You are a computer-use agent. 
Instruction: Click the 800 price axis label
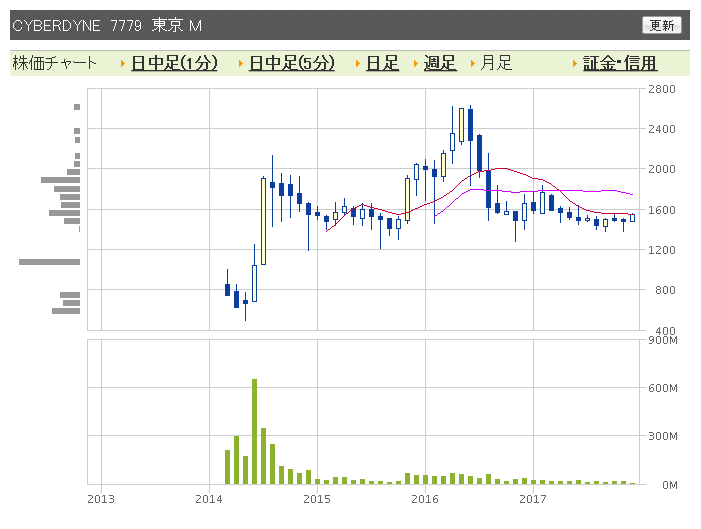coord(665,290)
